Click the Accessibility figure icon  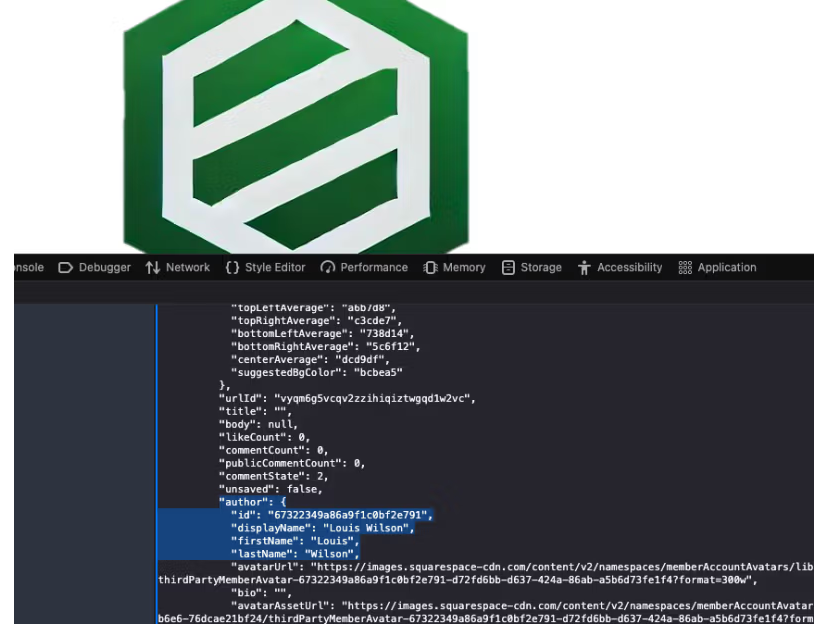584,268
